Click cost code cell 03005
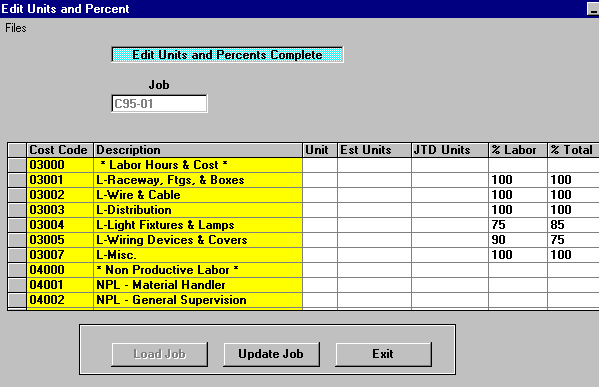The image size is (599, 387). tap(60, 240)
